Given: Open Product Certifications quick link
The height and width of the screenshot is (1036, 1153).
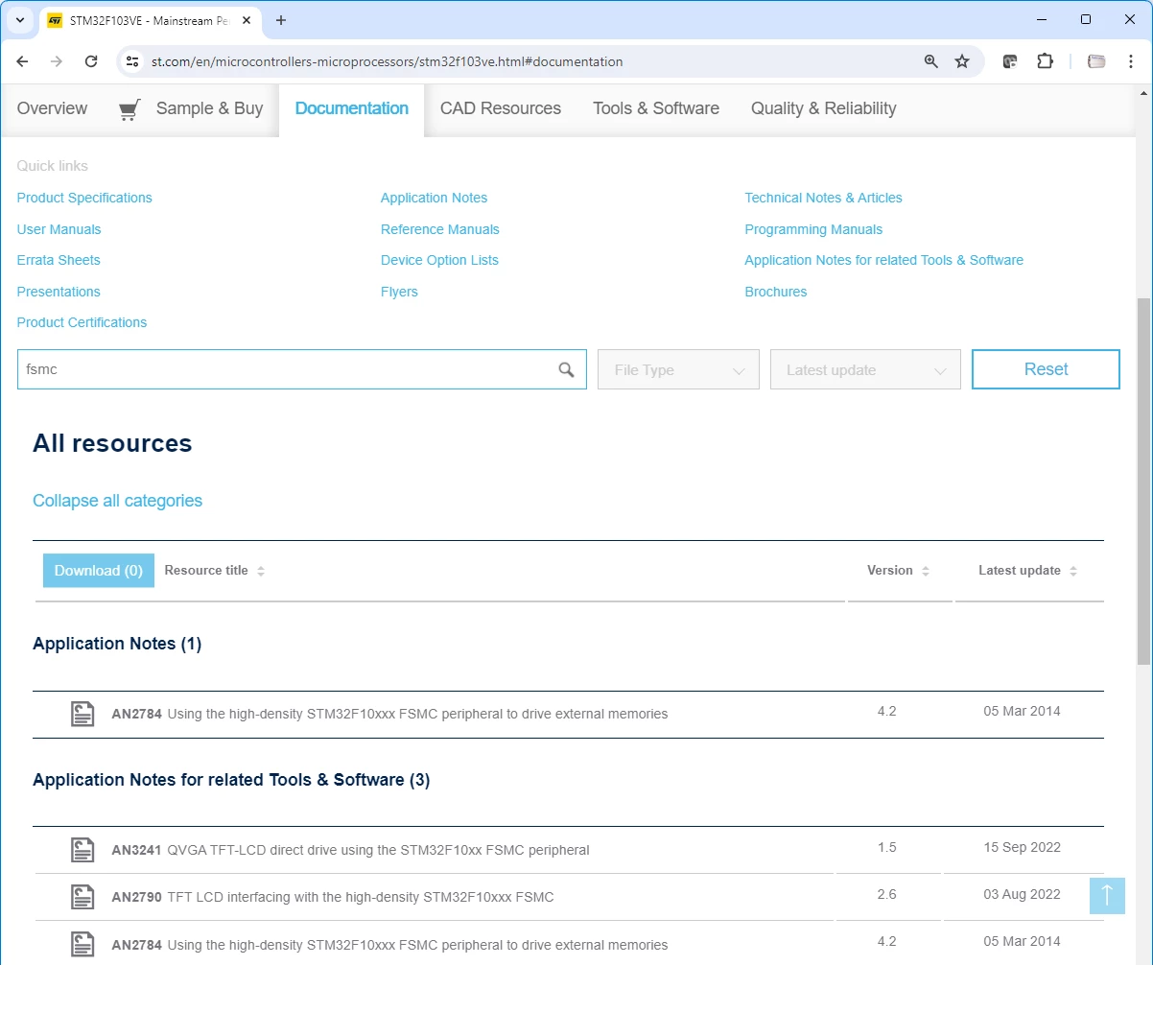Looking at the screenshot, I should click(82, 322).
